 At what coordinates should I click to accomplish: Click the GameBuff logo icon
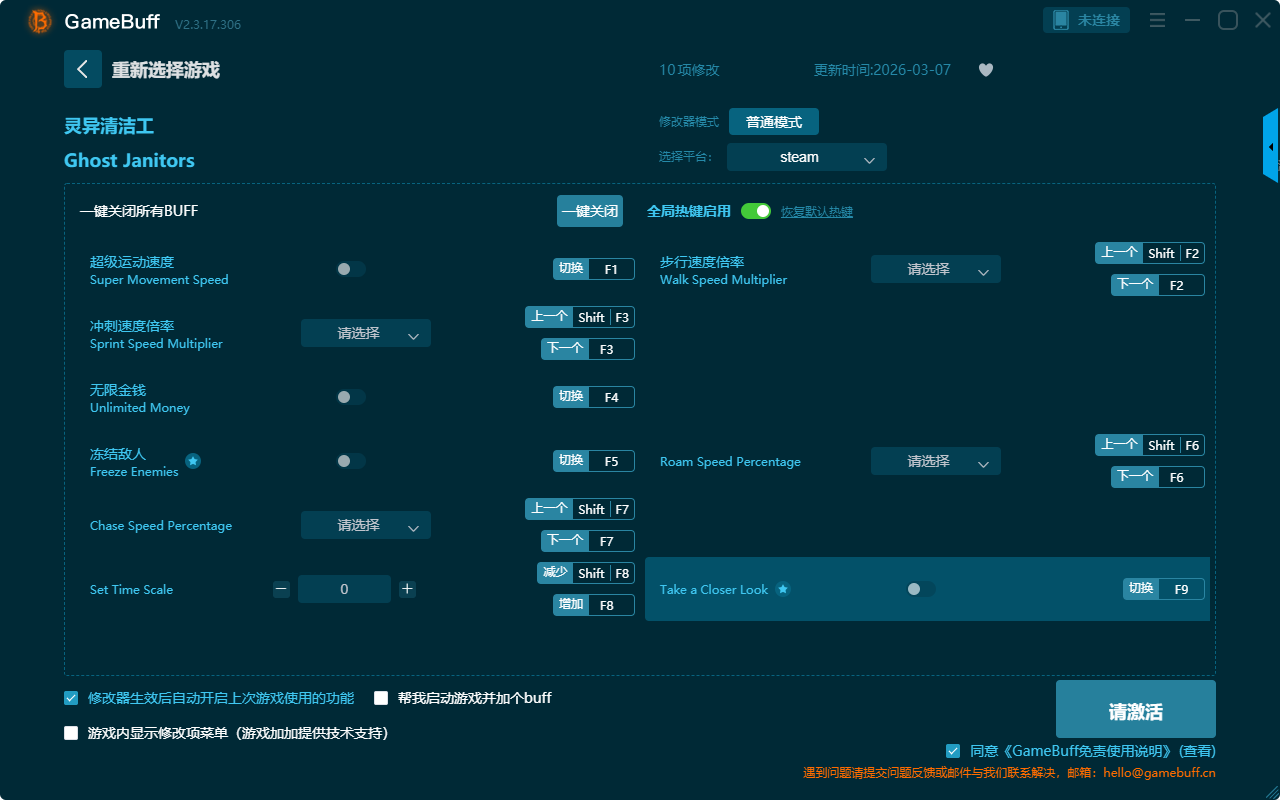tap(40, 21)
